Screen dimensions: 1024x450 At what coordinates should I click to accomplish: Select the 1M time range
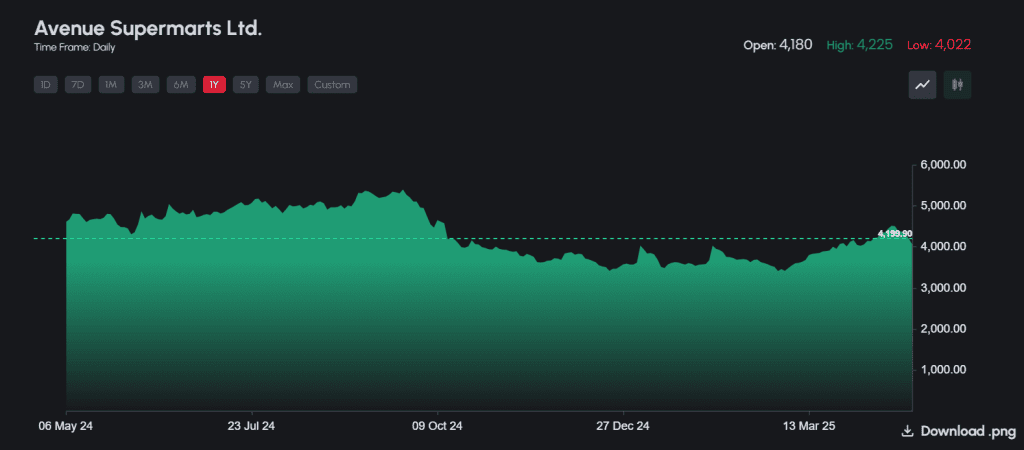click(x=111, y=85)
